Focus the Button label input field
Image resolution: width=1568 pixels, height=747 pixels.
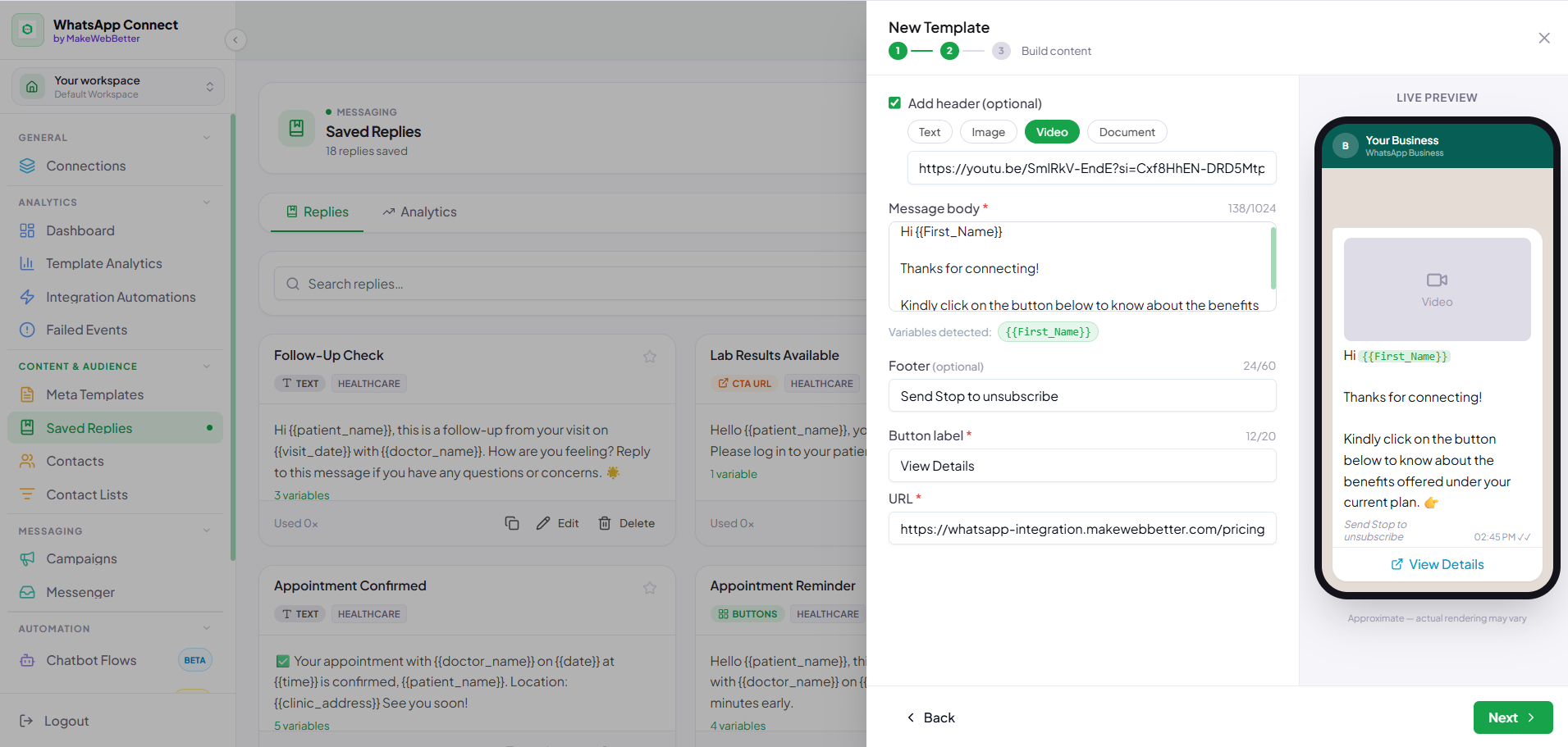pyautogui.click(x=1082, y=466)
